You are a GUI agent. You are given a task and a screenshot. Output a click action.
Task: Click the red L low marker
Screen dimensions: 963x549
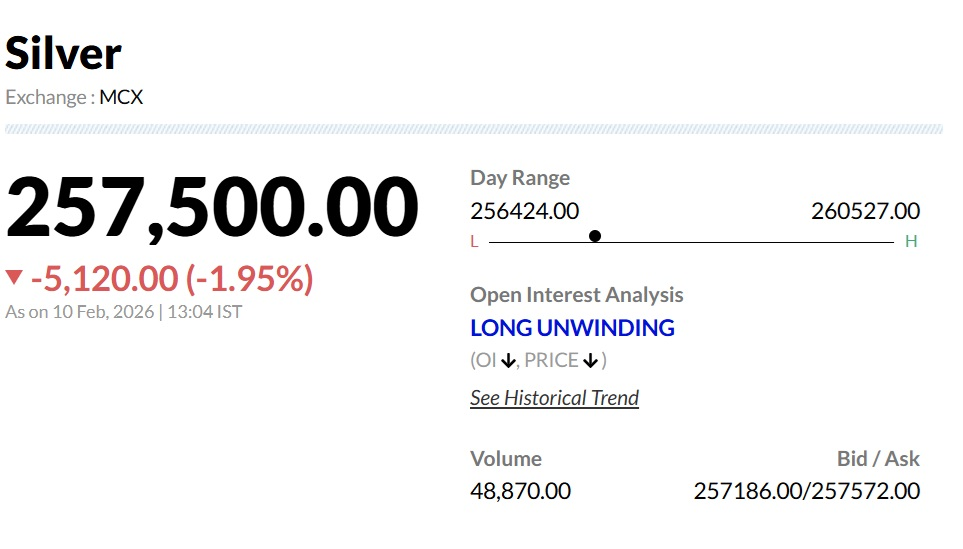[474, 241]
